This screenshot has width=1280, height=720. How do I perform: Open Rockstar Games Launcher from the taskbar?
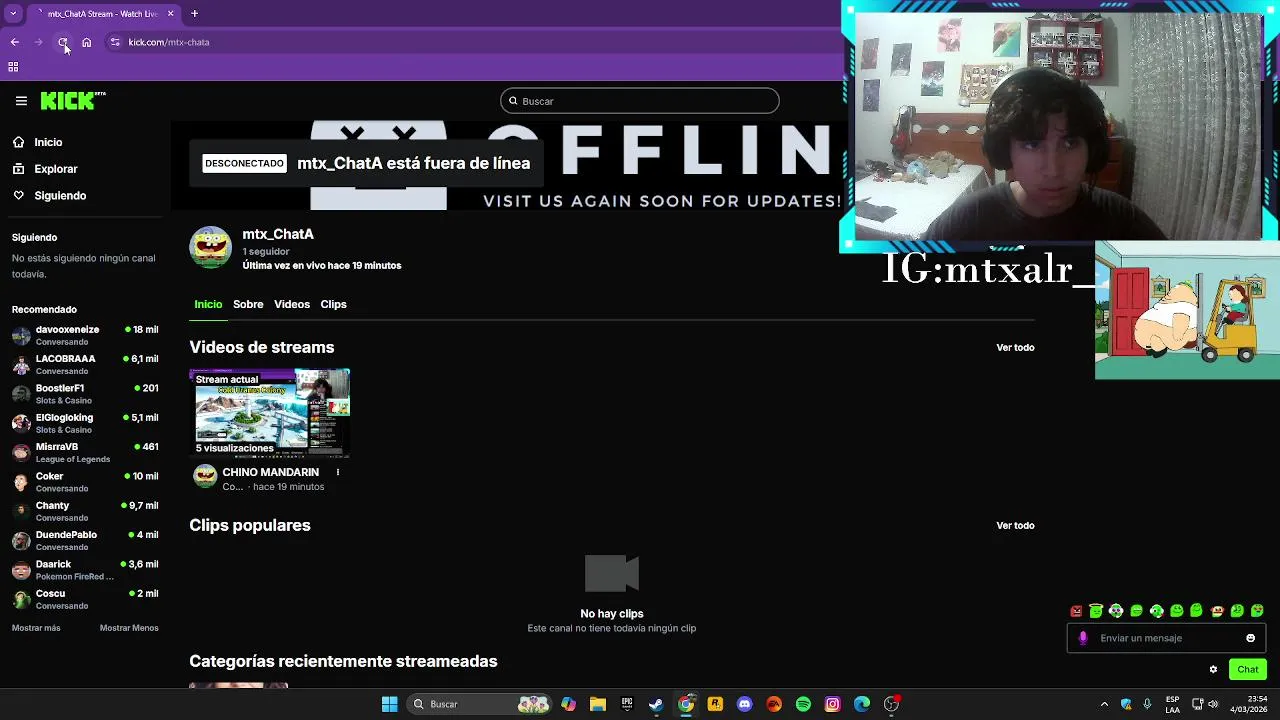click(715, 704)
